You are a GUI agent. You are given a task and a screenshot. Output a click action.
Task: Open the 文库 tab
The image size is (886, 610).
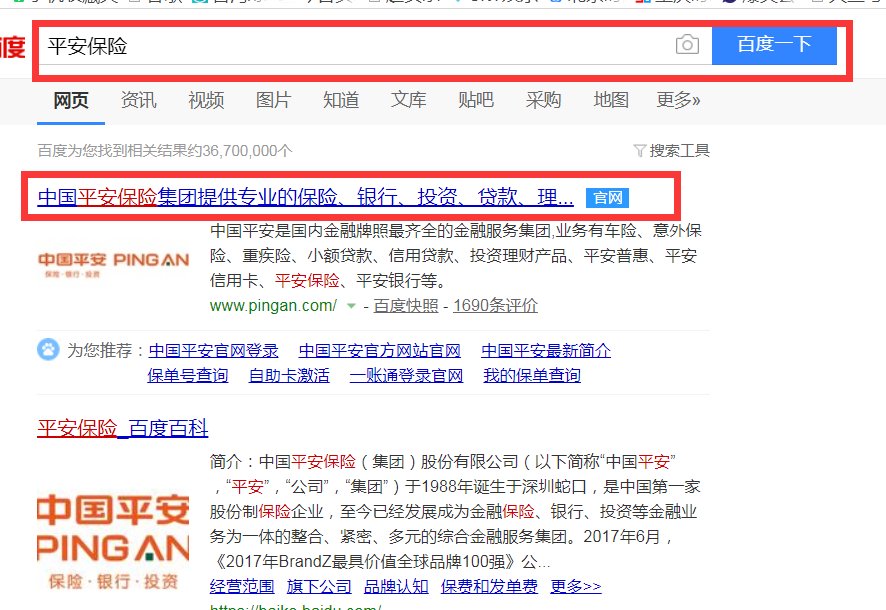408,100
